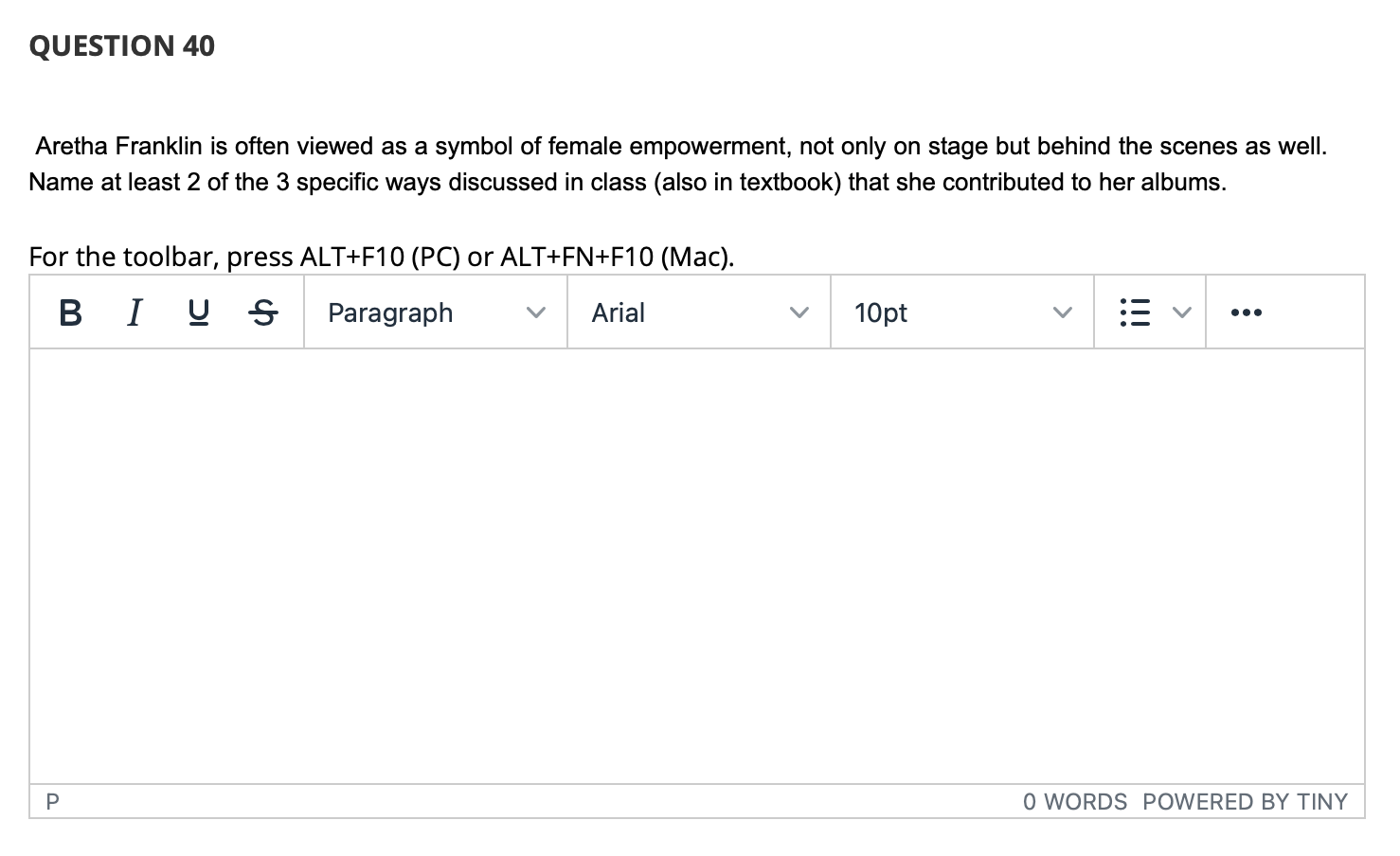Image resolution: width=1400 pixels, height=856 pixels.
Task: Toggle underline formatting
Action: 199,312
